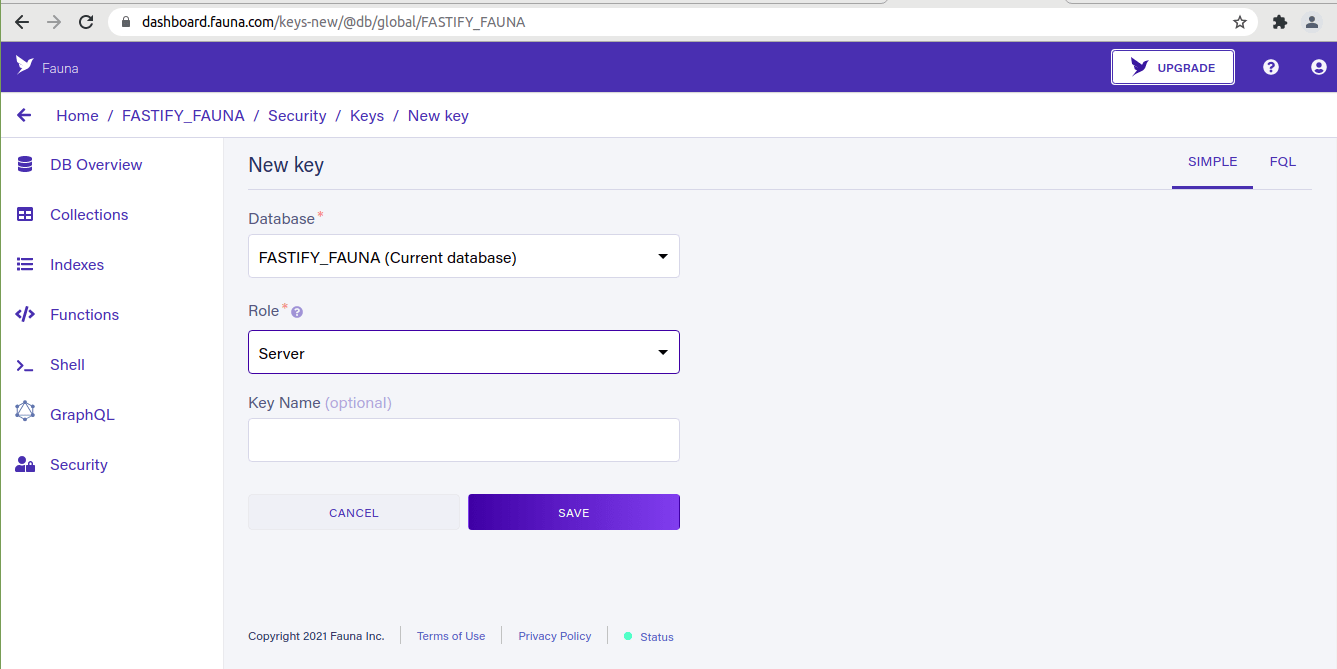Reload the page with browser refresh
The width and height of the screenshot is (1337, 669).
pos(86,21)
